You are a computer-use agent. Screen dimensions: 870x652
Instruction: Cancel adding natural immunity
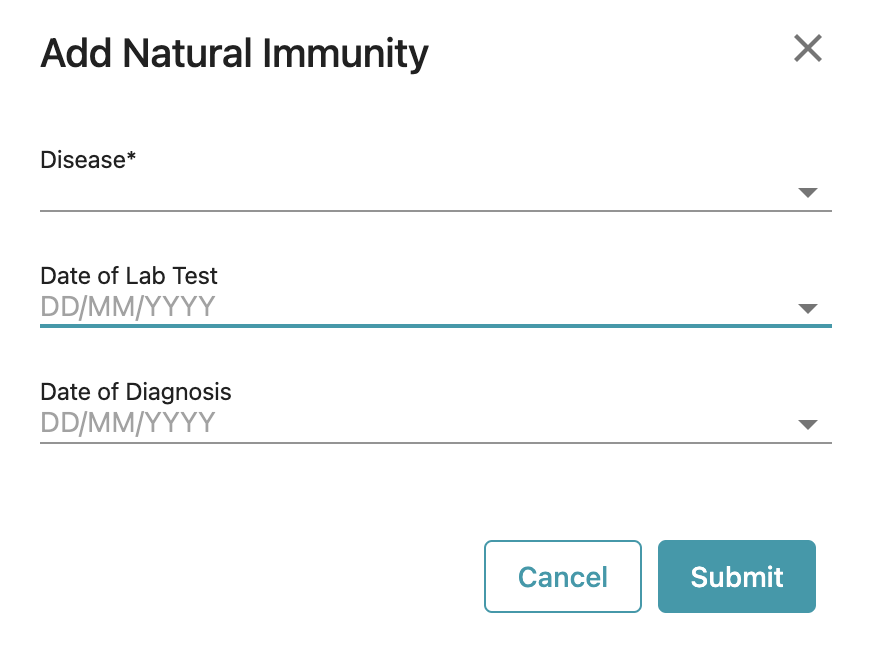(x=562, y=577)
